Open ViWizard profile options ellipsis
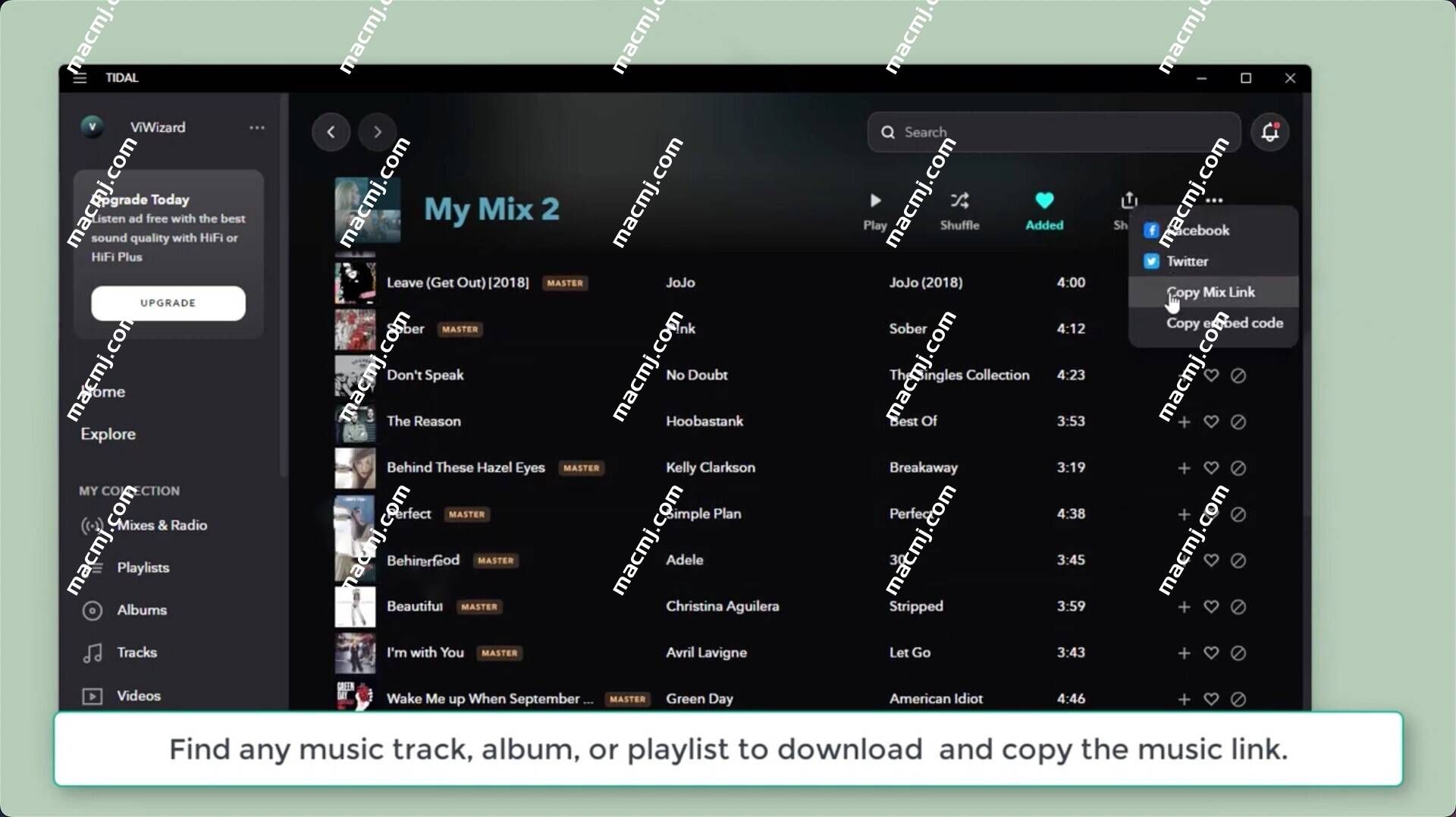The height and width of the screenshot is (817, 1456). [257, 127]
